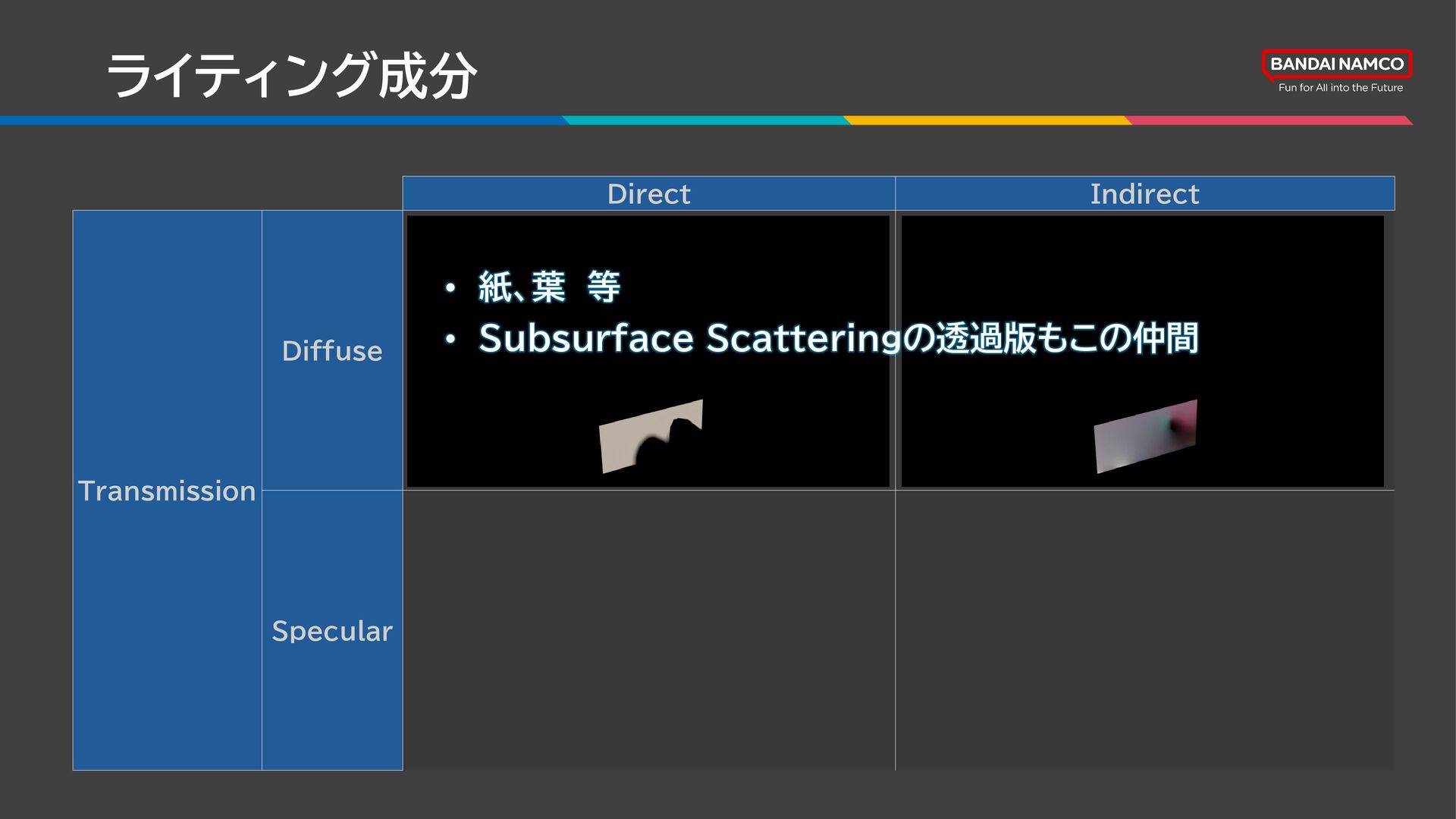Click the empty Direct Specular cell
The height and width of the screenshot is (819, 1456).
click(648, 630)
